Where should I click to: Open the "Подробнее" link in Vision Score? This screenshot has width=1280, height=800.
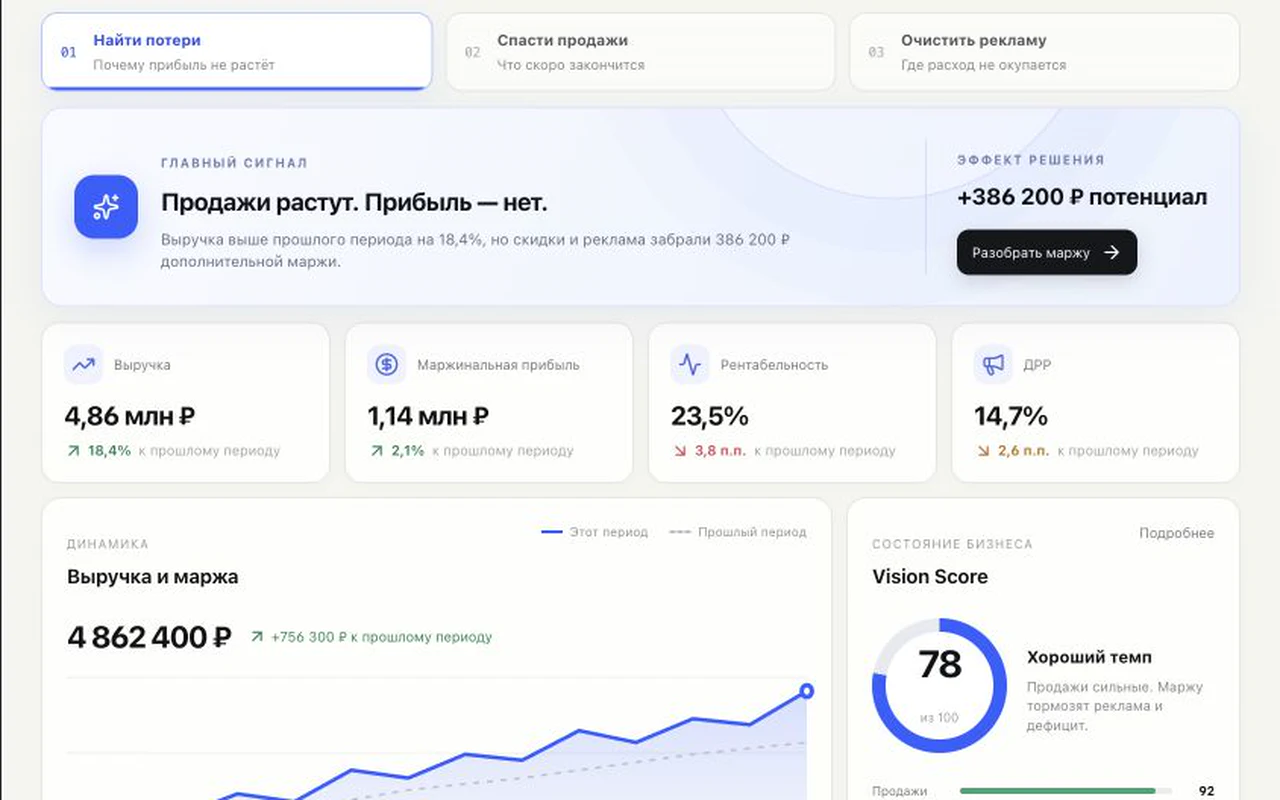click(1176, 533)
